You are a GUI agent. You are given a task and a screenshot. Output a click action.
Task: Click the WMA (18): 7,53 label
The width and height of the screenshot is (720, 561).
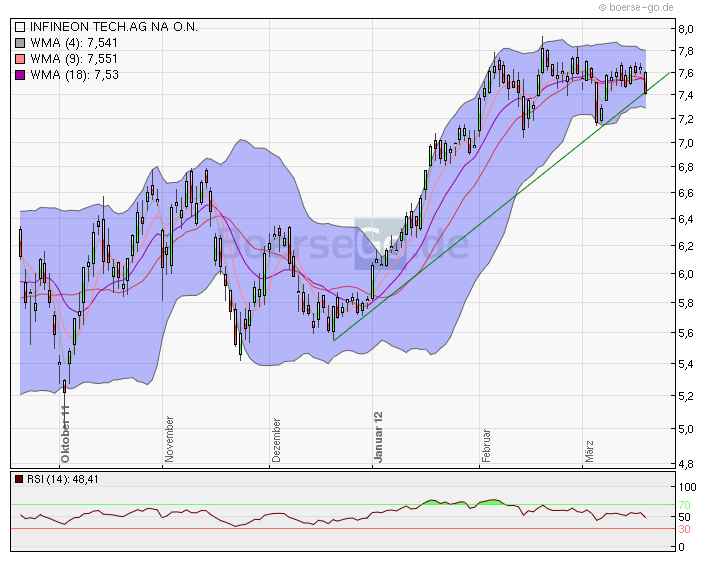(74, 75)
